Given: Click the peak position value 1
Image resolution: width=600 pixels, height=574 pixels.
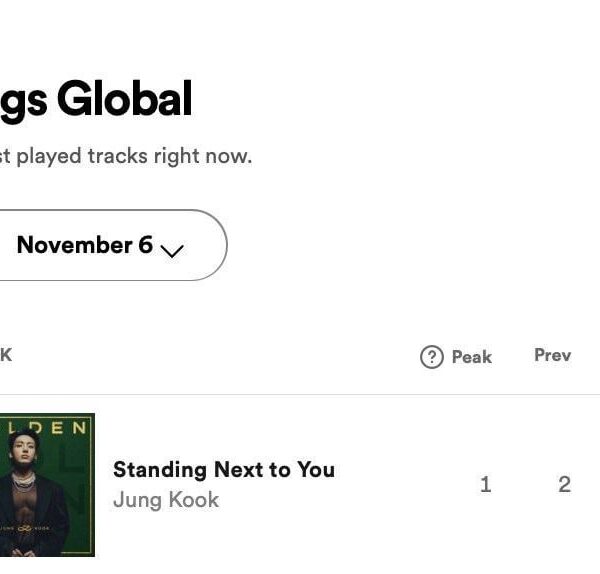Looking at the screenshot, I should (486, 485).
